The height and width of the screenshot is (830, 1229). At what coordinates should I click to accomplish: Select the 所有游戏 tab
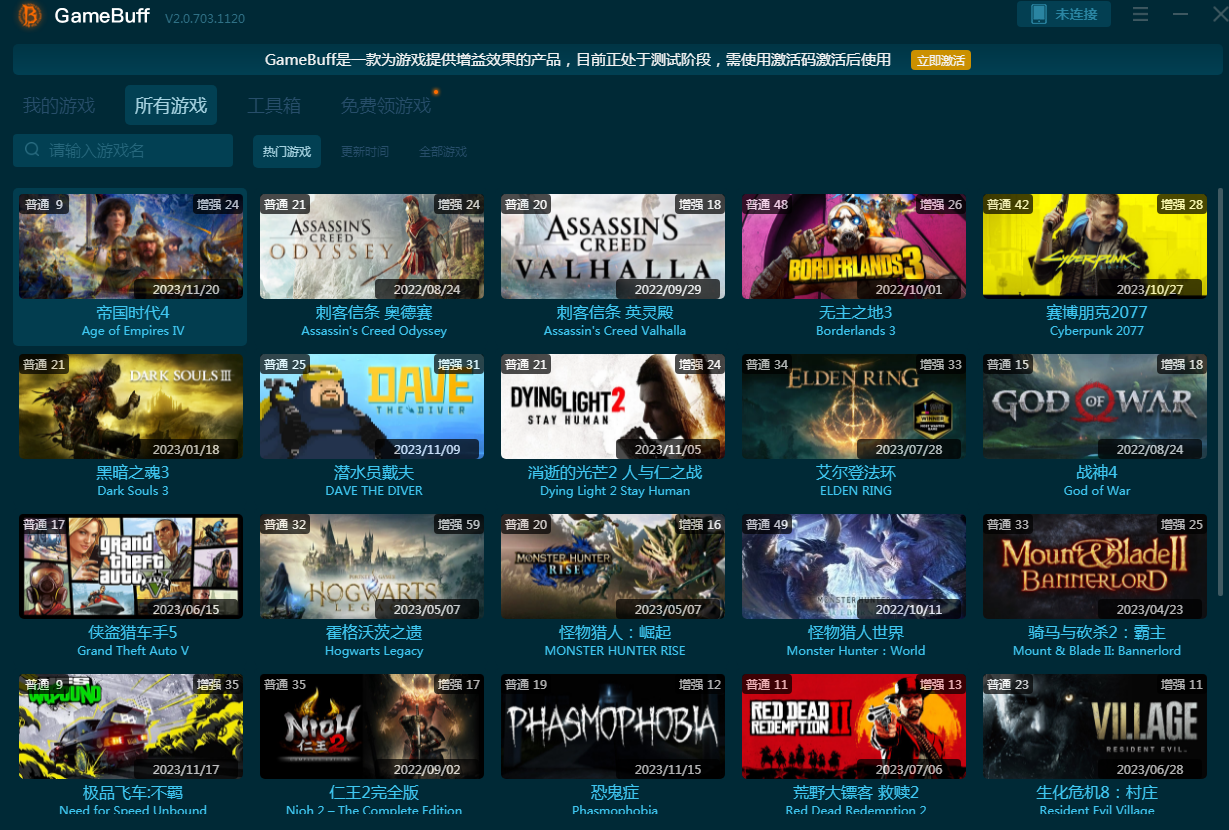click(171, 105)
